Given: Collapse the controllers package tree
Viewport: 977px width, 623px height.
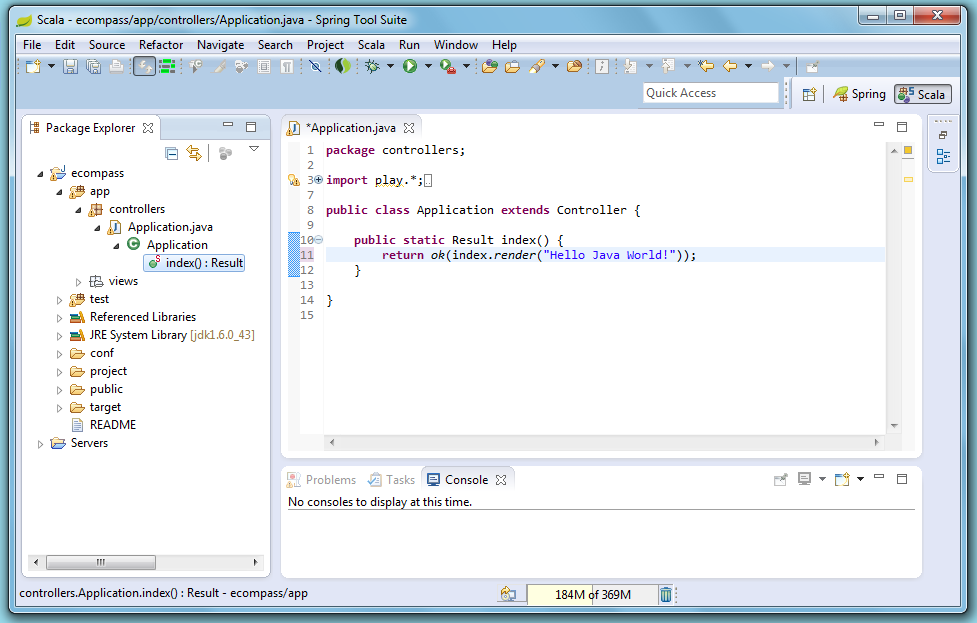Looking at the screenshot, I should tap(77, 209).
